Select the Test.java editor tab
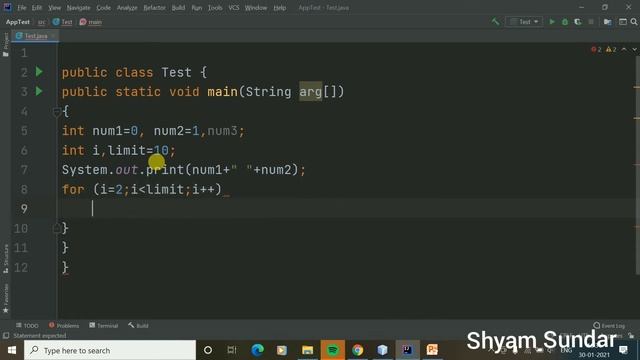 coord(35,36)
